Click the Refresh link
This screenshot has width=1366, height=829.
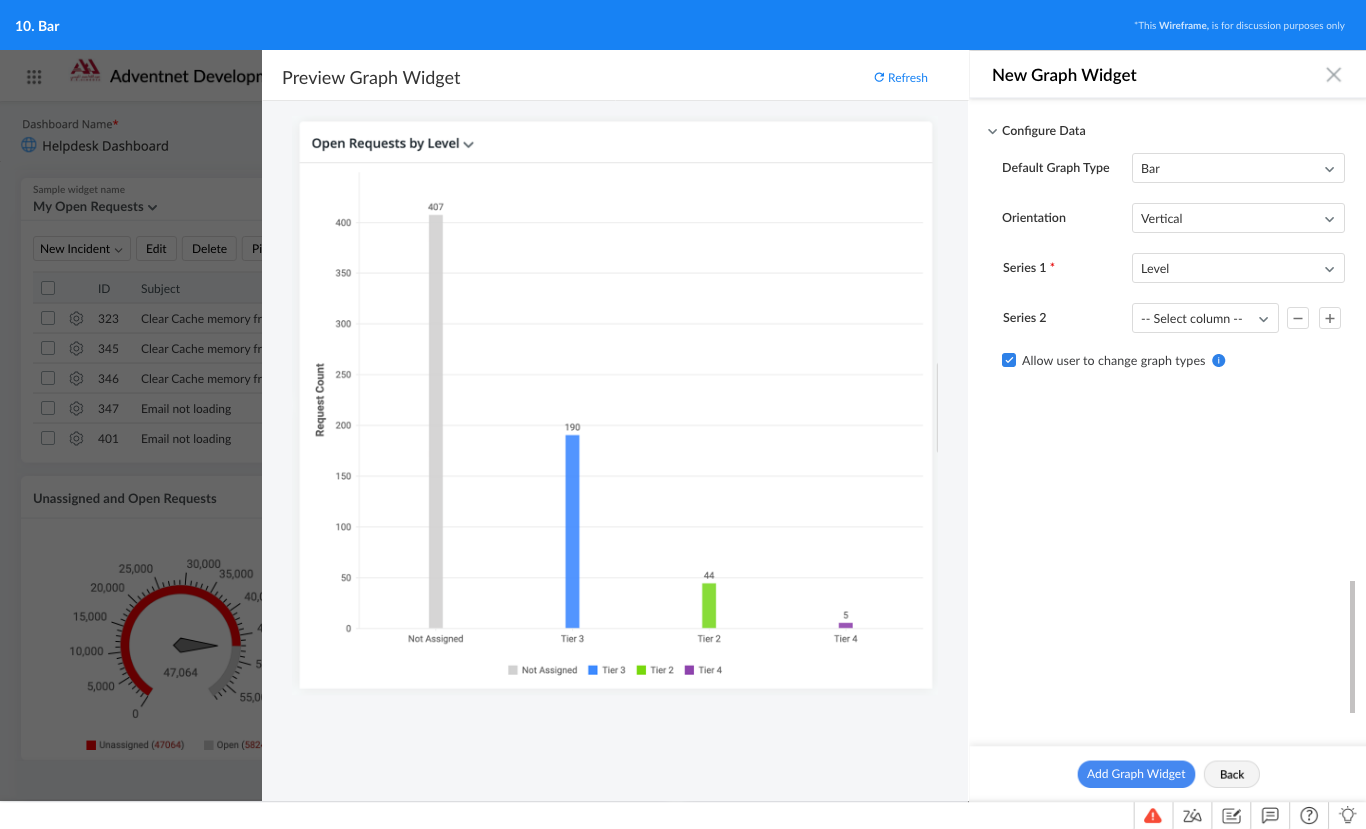(x=901, y=77)
